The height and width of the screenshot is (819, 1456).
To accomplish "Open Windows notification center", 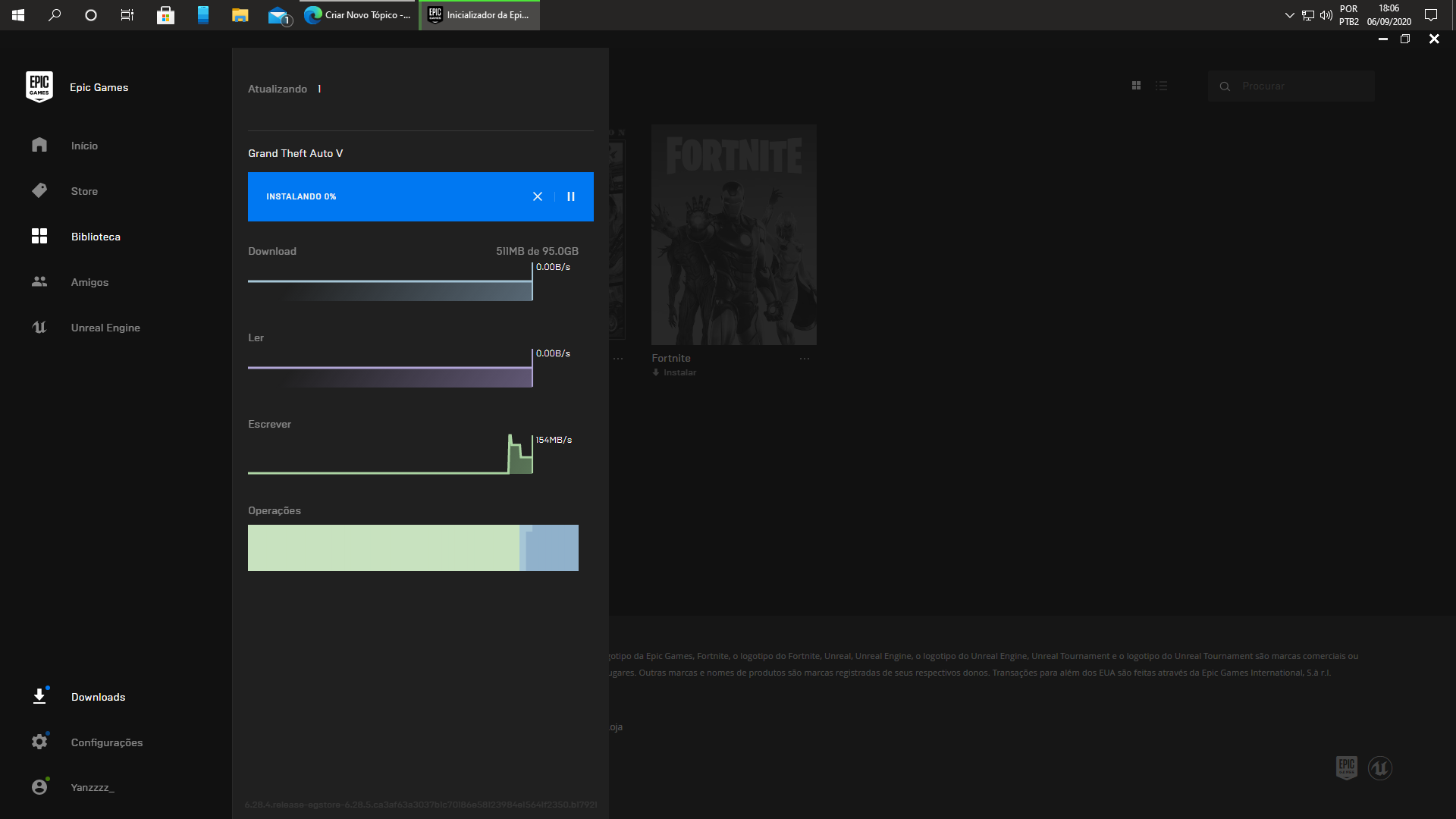I will [x=1431, y=15].
